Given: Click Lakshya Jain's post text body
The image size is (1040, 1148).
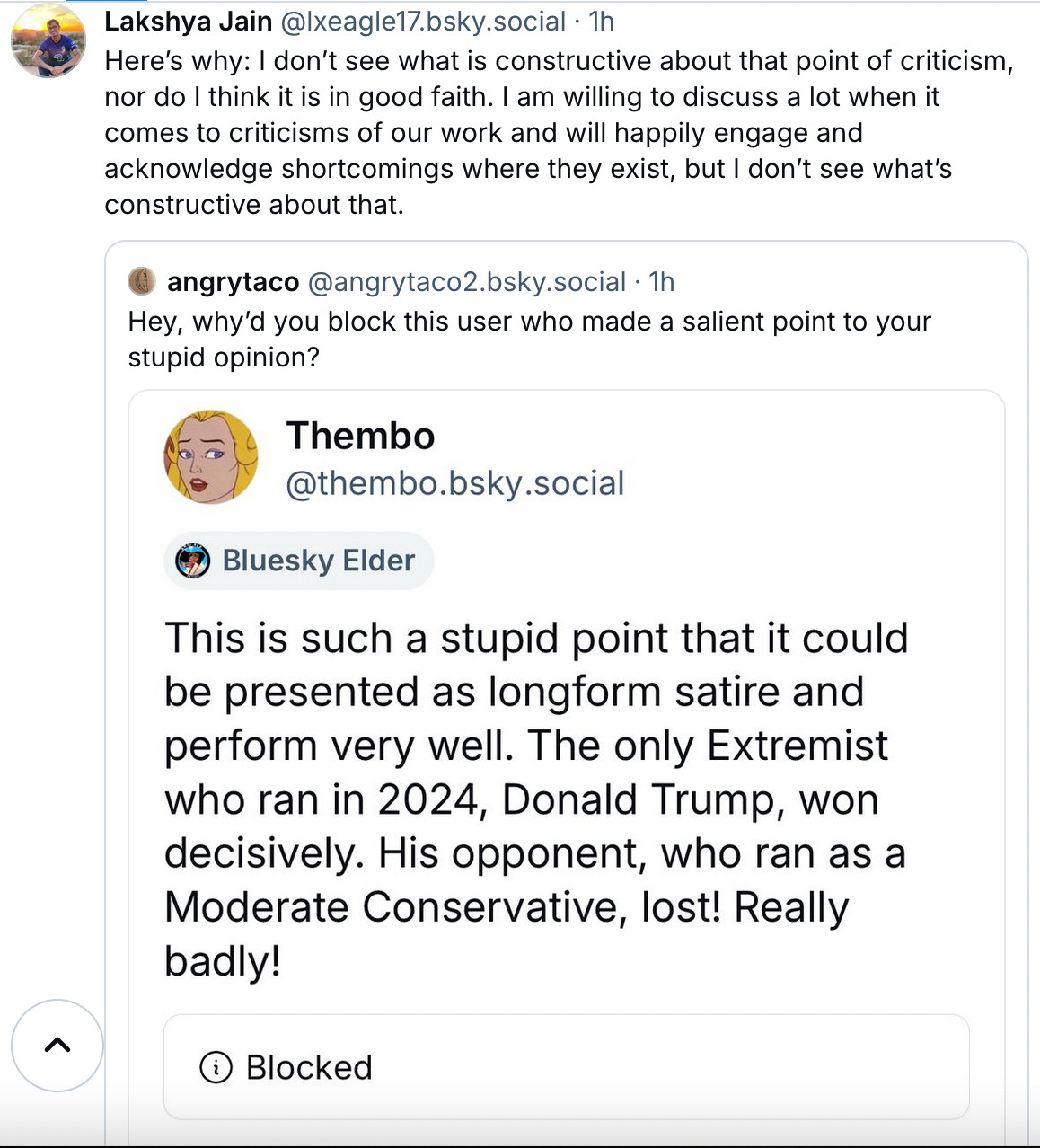Looking at the screenshot, I should click(x=557, y=132).
